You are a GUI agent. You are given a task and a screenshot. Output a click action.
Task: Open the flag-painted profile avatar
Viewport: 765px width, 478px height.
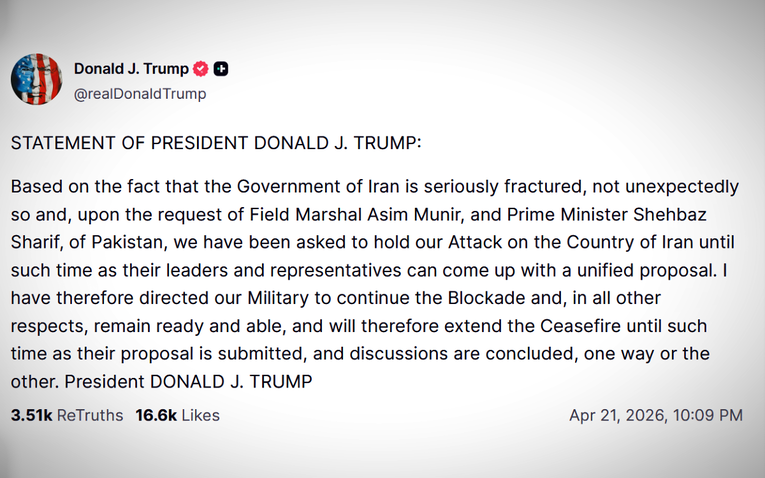(x=37, y=79)
